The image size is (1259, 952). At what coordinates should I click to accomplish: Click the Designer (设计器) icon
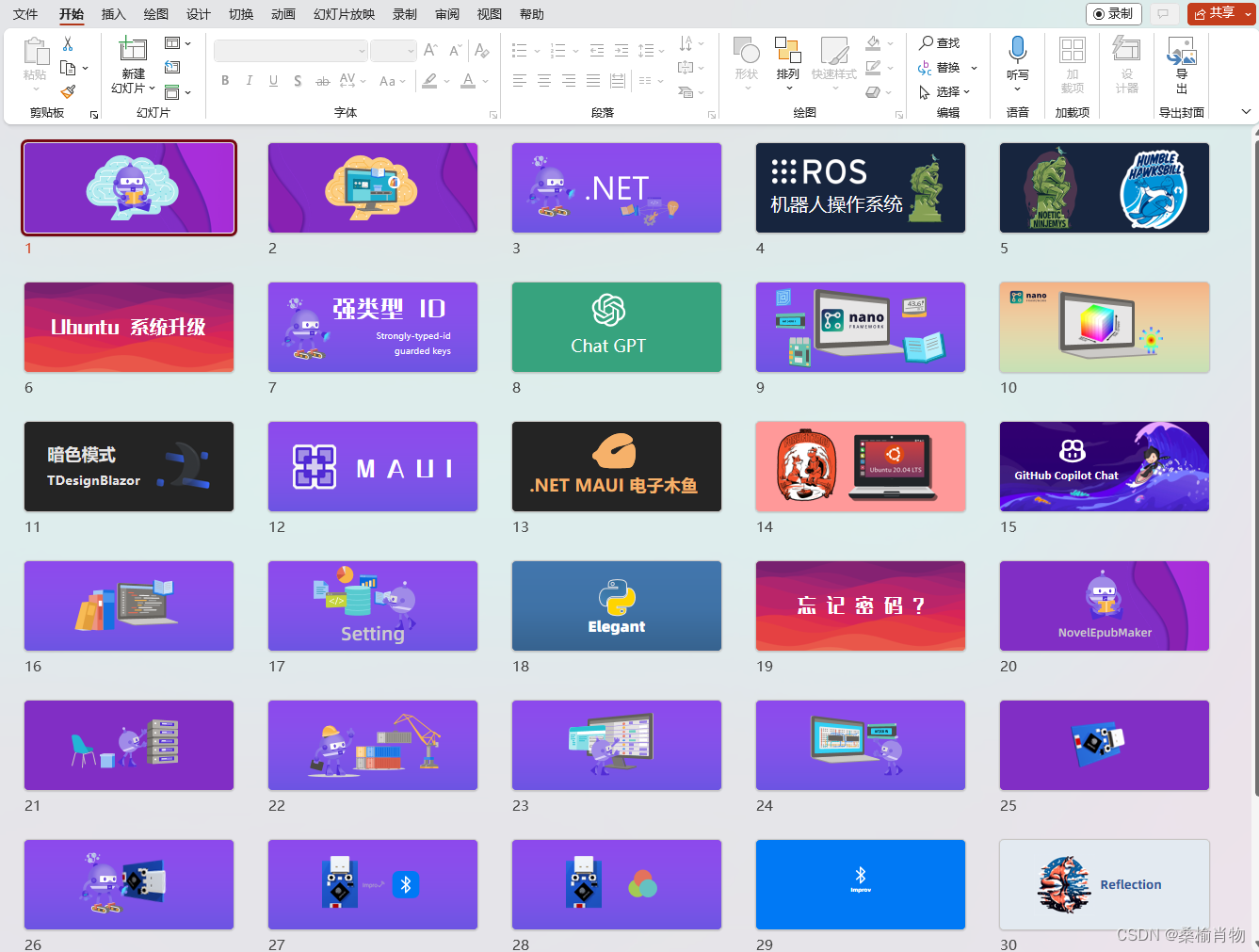[x=1126, y=50]
